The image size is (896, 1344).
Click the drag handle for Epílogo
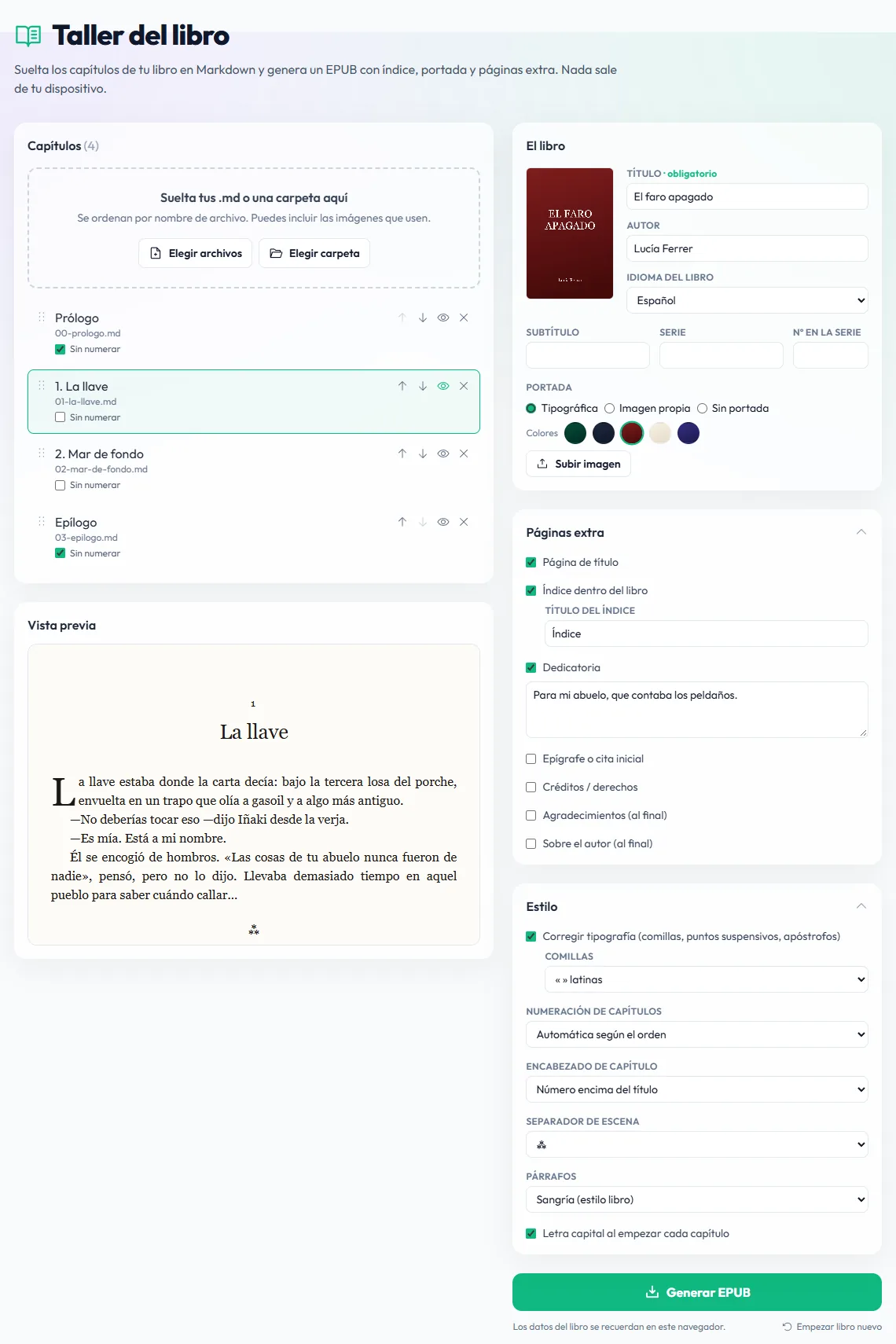pyautogui.click(x=42, y=521)
